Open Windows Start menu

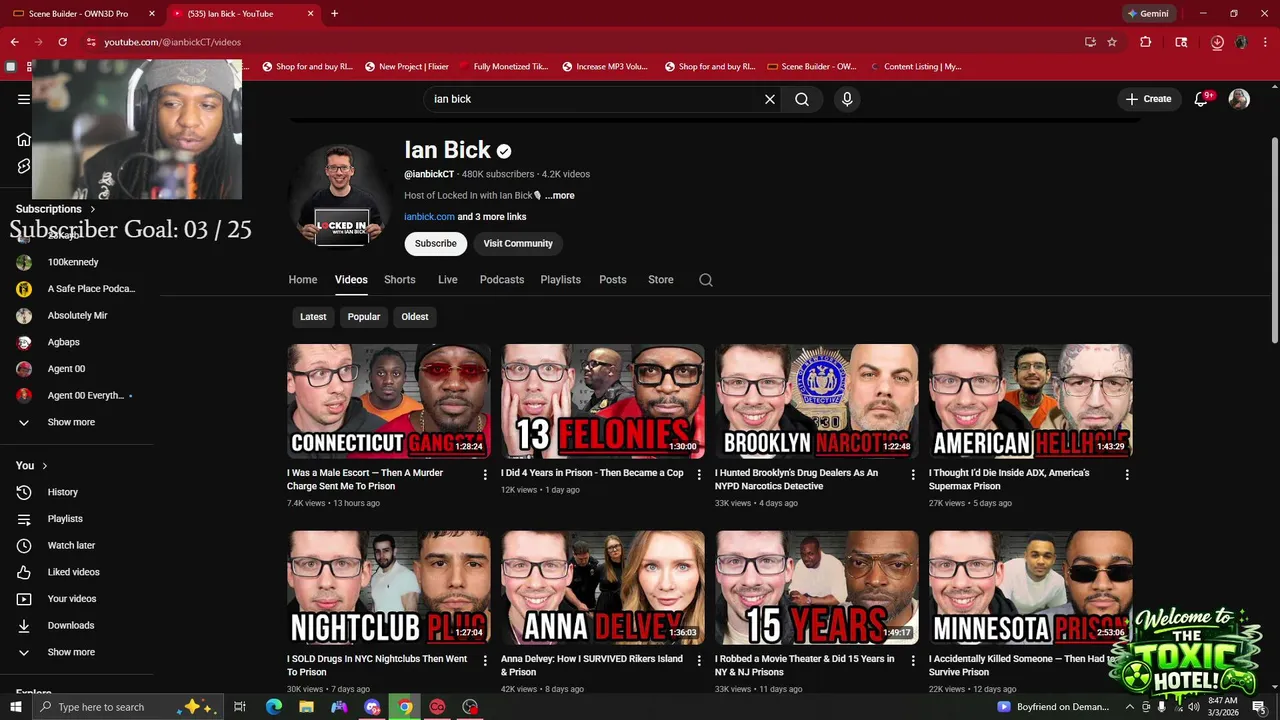[x=15, y=707]
